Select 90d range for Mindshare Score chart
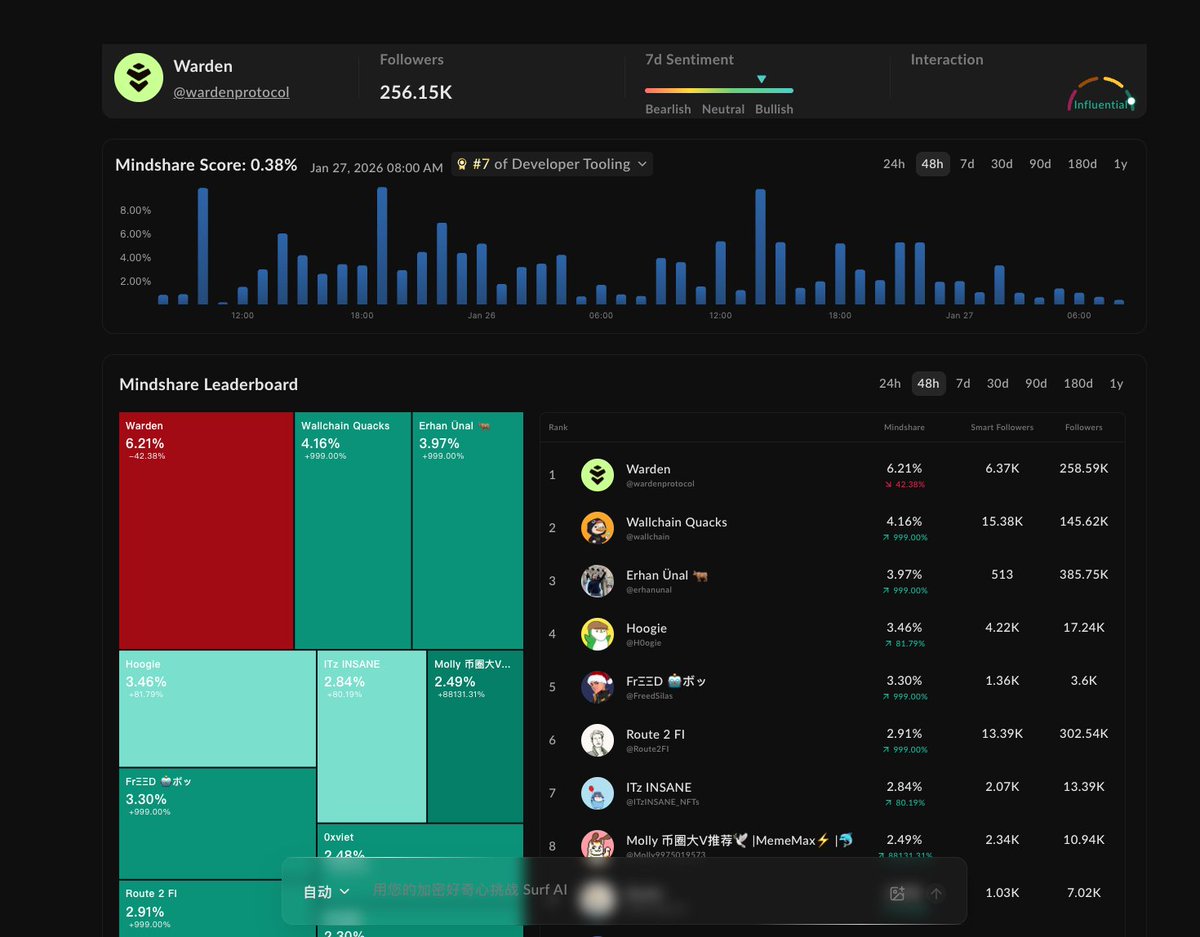Screen dimensions: 1200x937 tap(1040, 164)
